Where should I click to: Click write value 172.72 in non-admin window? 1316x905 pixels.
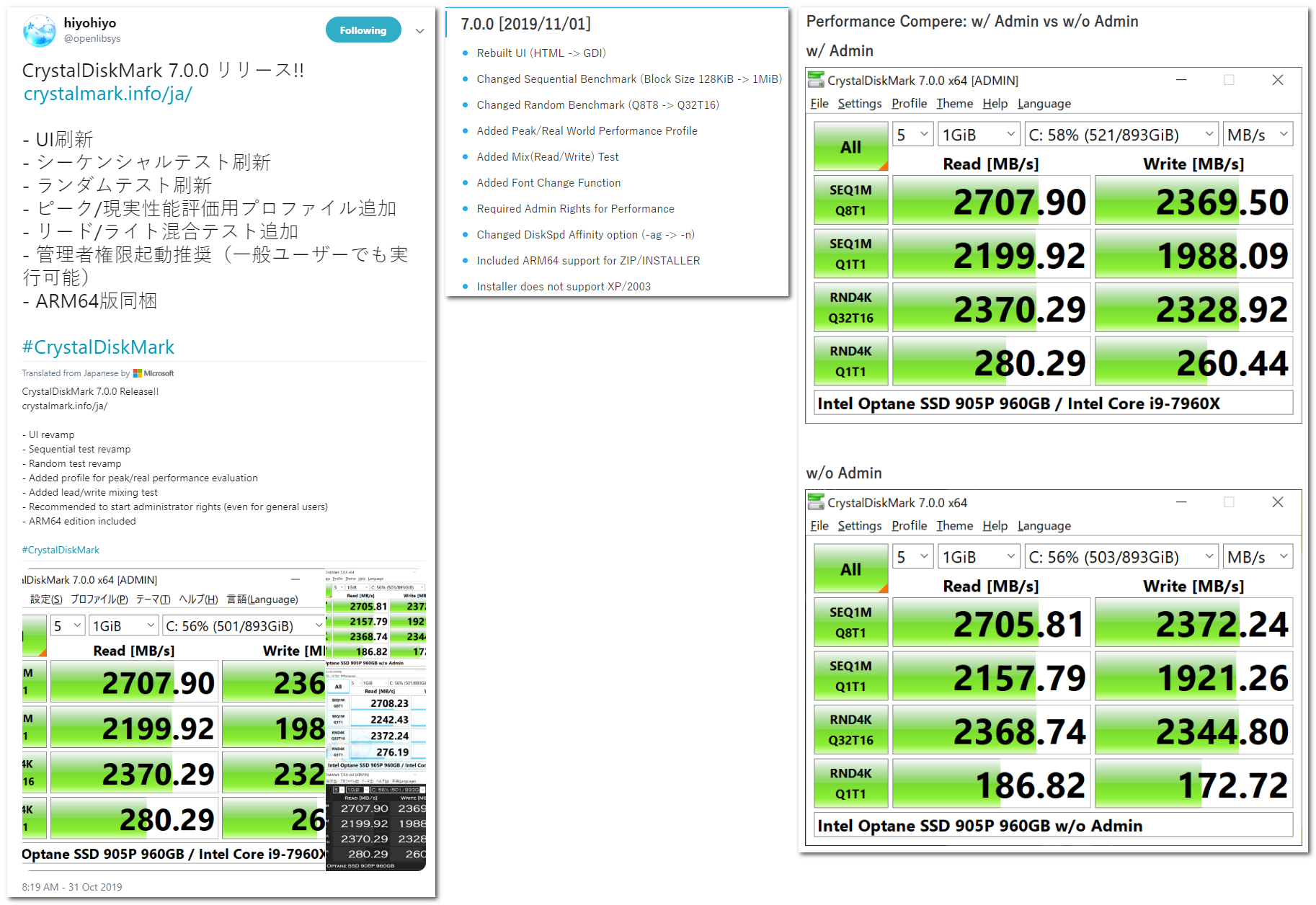click(1194, 783)
